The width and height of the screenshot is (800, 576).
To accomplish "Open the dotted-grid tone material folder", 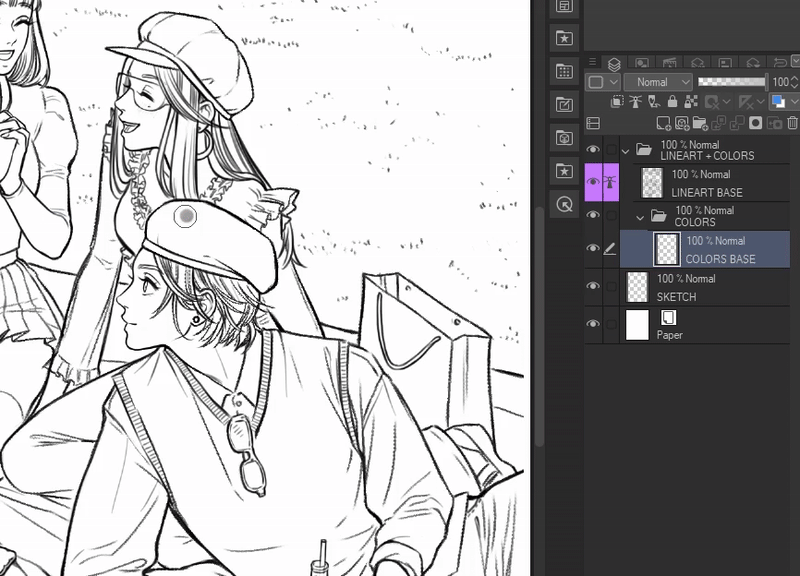I will coord(564,71).
